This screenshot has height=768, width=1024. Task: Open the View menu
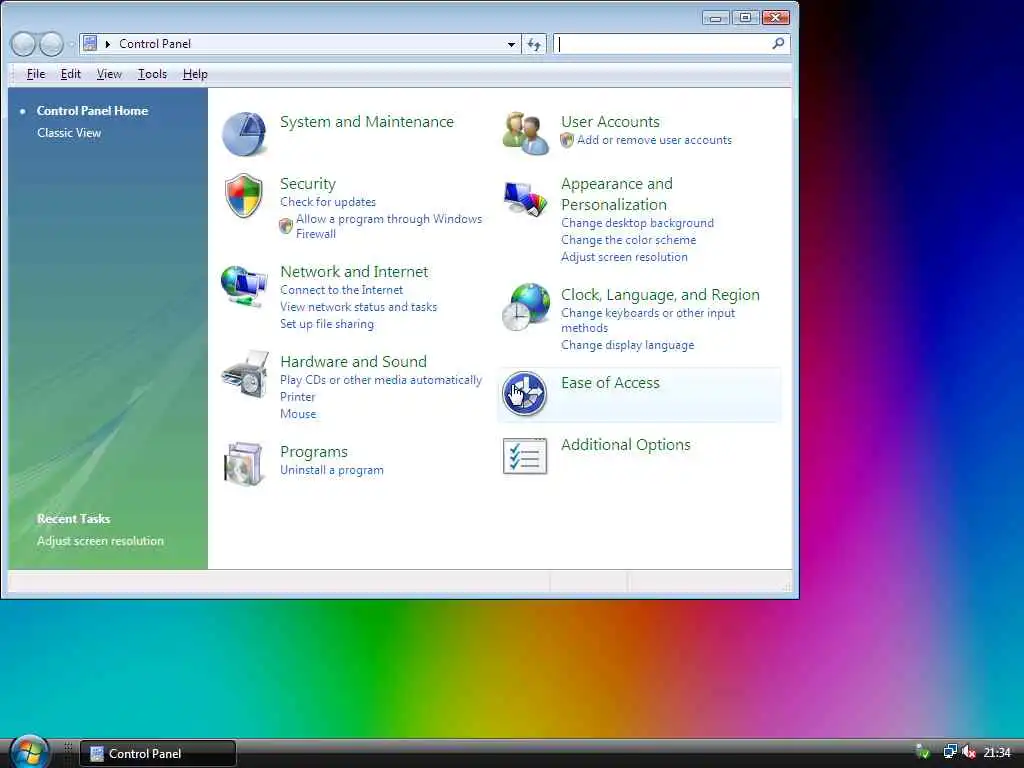[109, 74]
